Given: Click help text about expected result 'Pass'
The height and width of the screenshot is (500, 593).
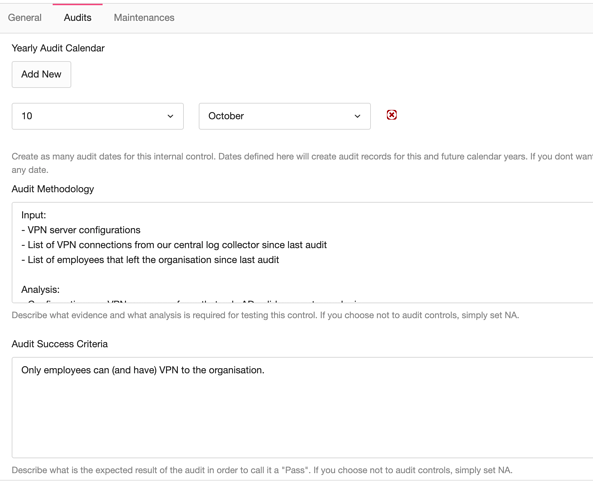Looking at the screenshot, I should [262, 470].
